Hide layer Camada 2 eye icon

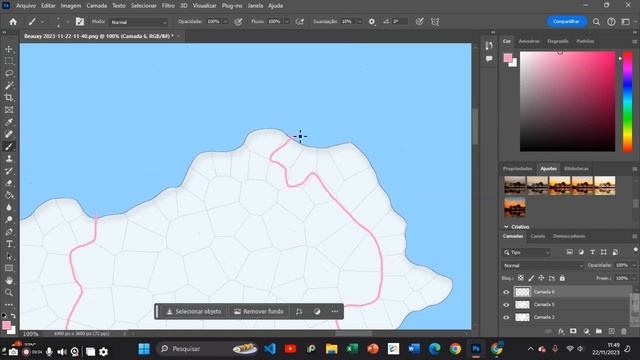click(x=506, y=317)
